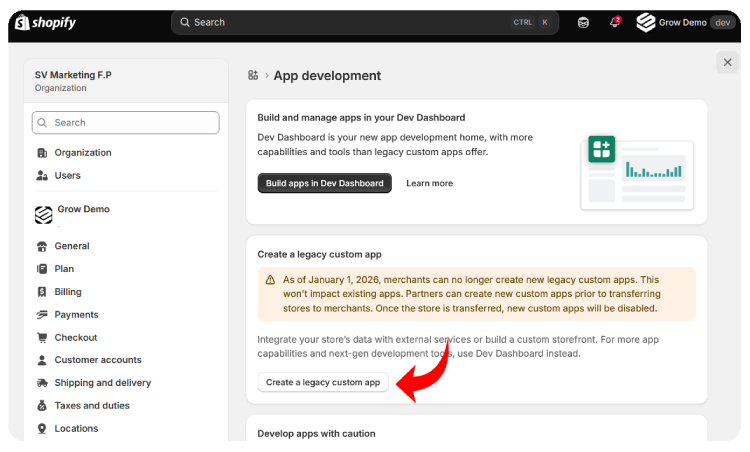The image size is (750, 452).
Task: Click the Shopify logo in header
Action: (x=45, y=22)
